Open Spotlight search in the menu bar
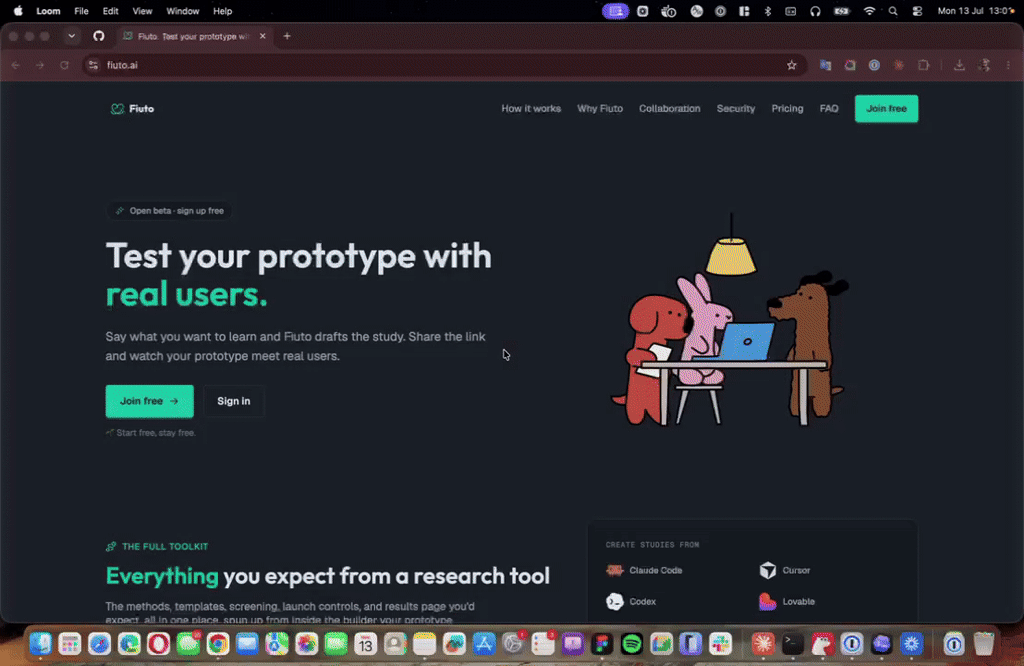The height and width of the screenshot is (666, 1024). coord(893,11)
